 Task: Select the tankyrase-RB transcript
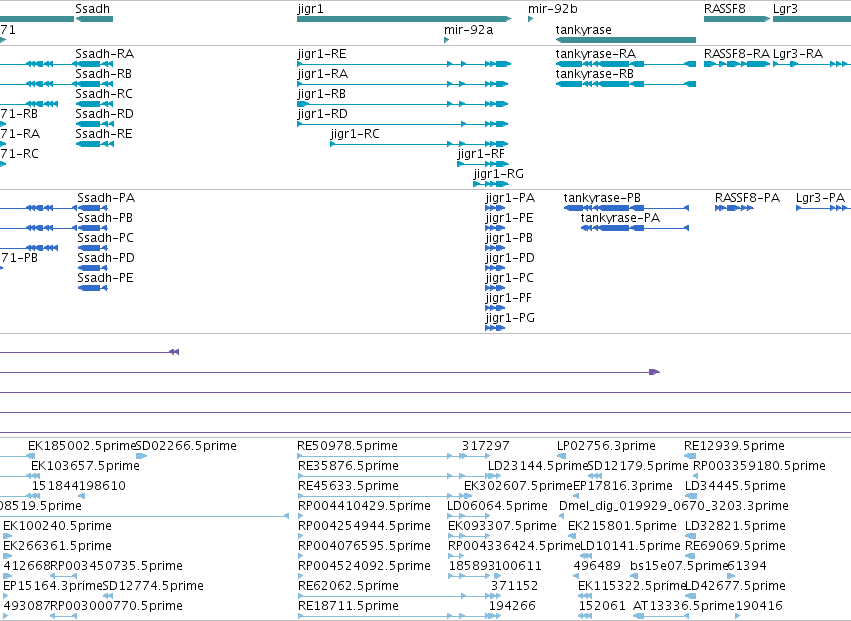[626, 84]
